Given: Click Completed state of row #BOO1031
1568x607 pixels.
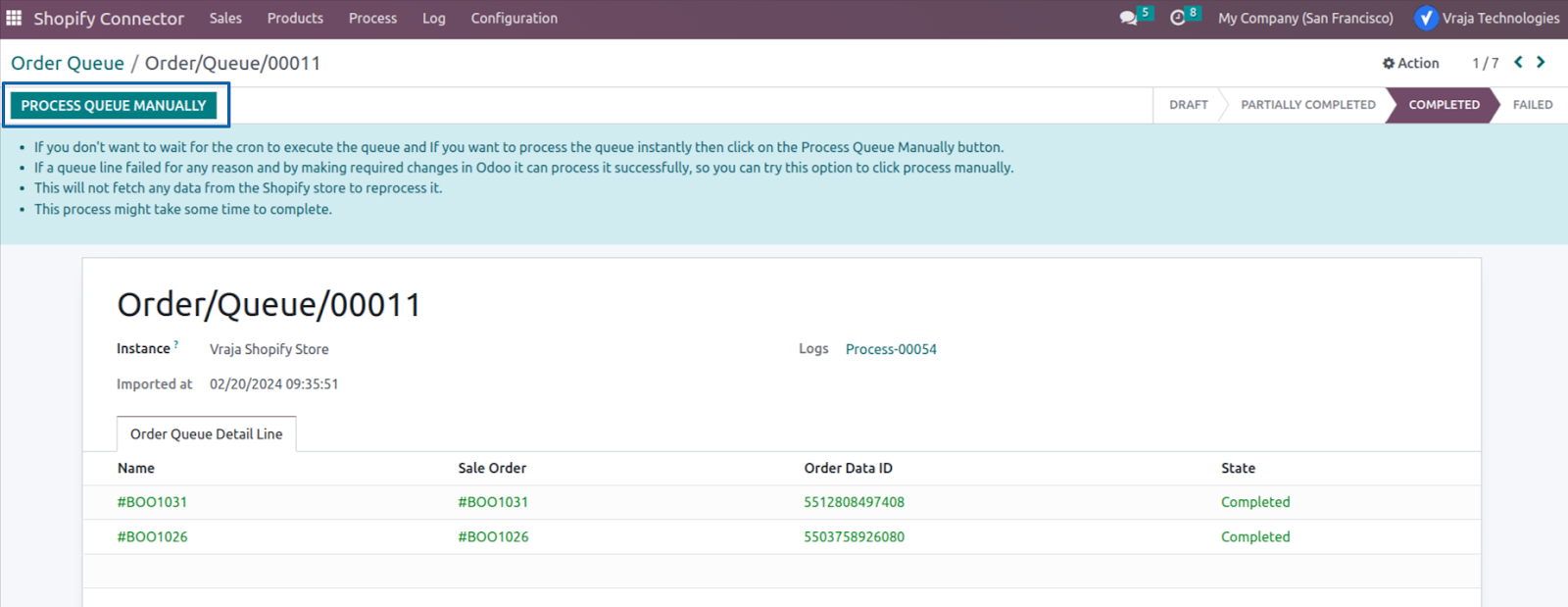Looking at the screenshot, I should pyautogui.click(x=1255, y=502).
